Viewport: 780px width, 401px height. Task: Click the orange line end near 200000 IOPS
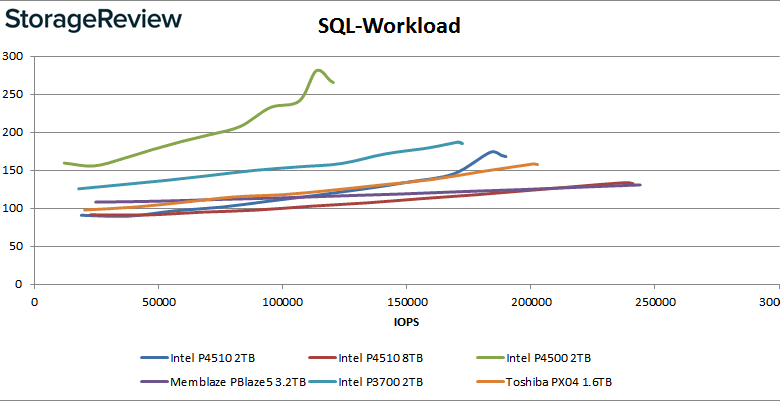click(536, 164)
